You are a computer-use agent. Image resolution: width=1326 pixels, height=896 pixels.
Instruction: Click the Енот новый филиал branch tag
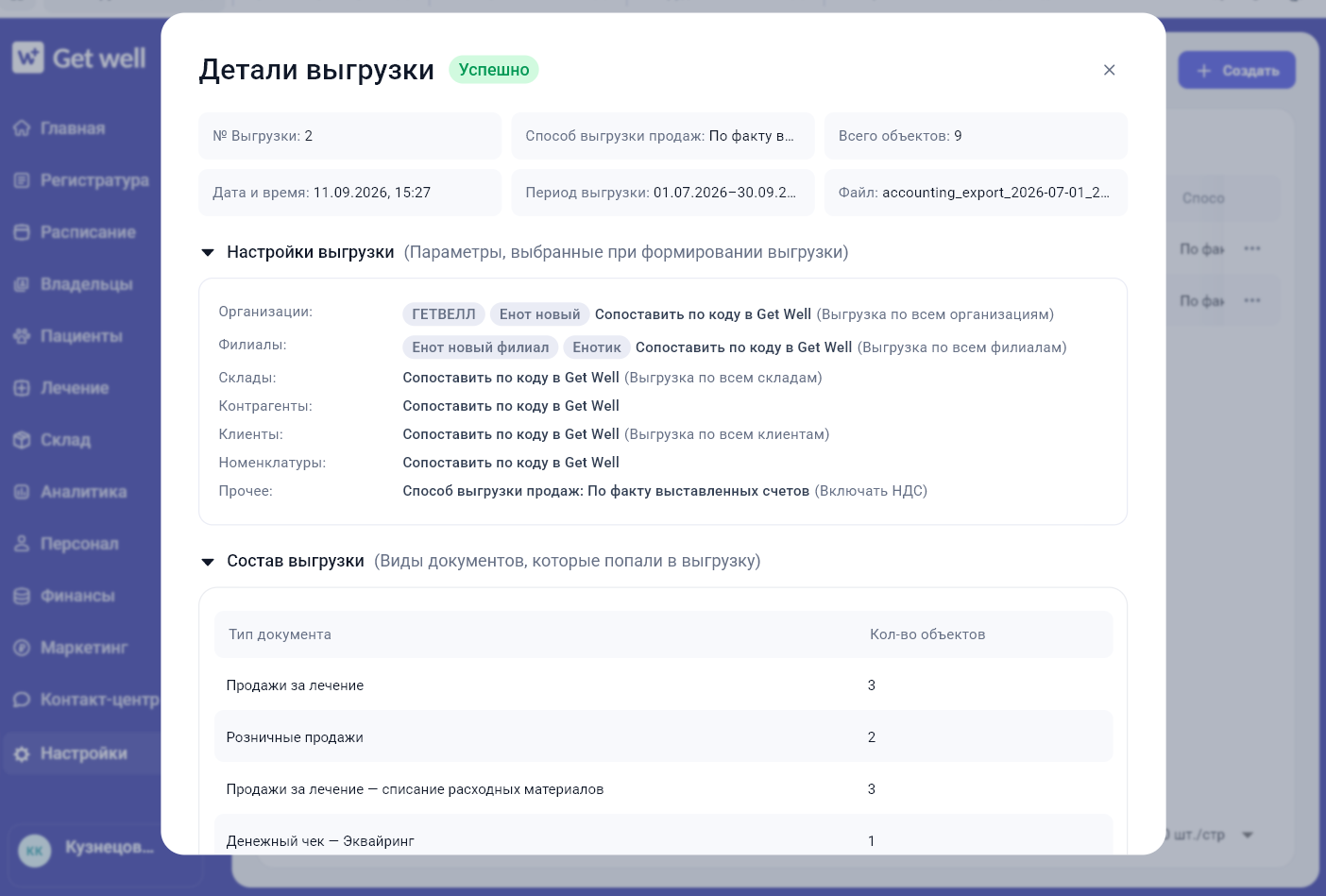click(481, 347)
